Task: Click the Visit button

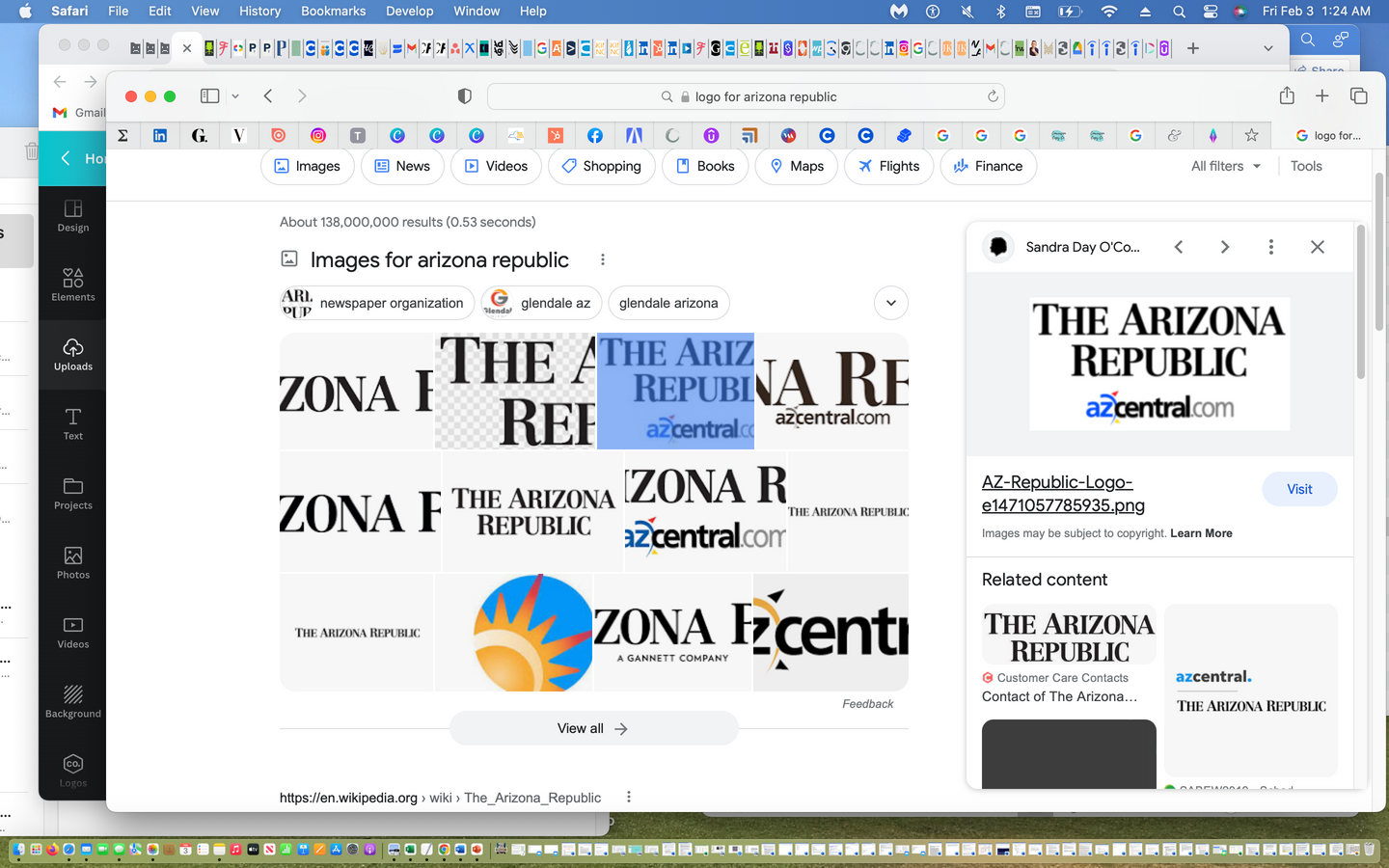Action: [x=1298, y=489]
